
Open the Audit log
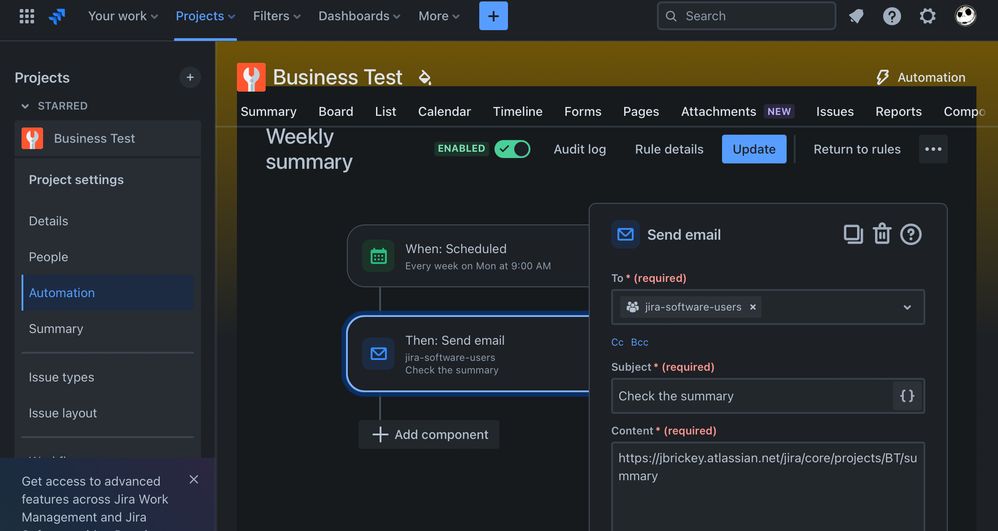point(580,149)
